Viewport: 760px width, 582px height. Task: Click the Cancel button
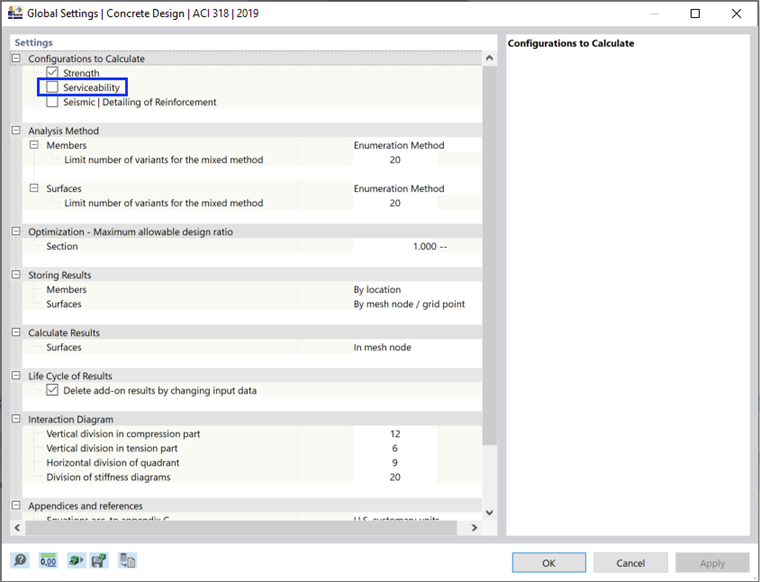631,563
